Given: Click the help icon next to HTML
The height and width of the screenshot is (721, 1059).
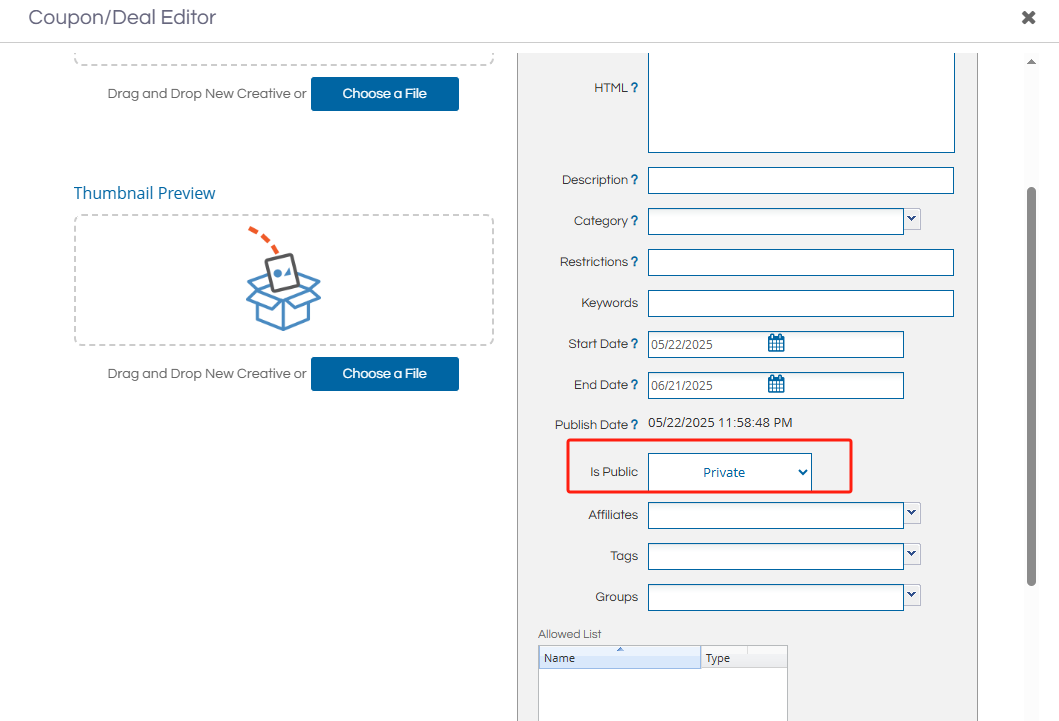Looking at the screenshot, I should click(634, 88).
